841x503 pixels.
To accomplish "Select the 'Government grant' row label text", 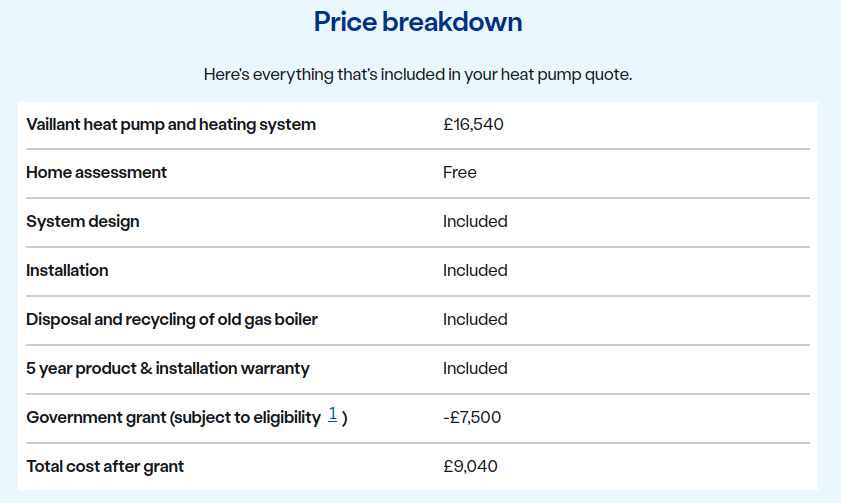I will tap(172, 418).
